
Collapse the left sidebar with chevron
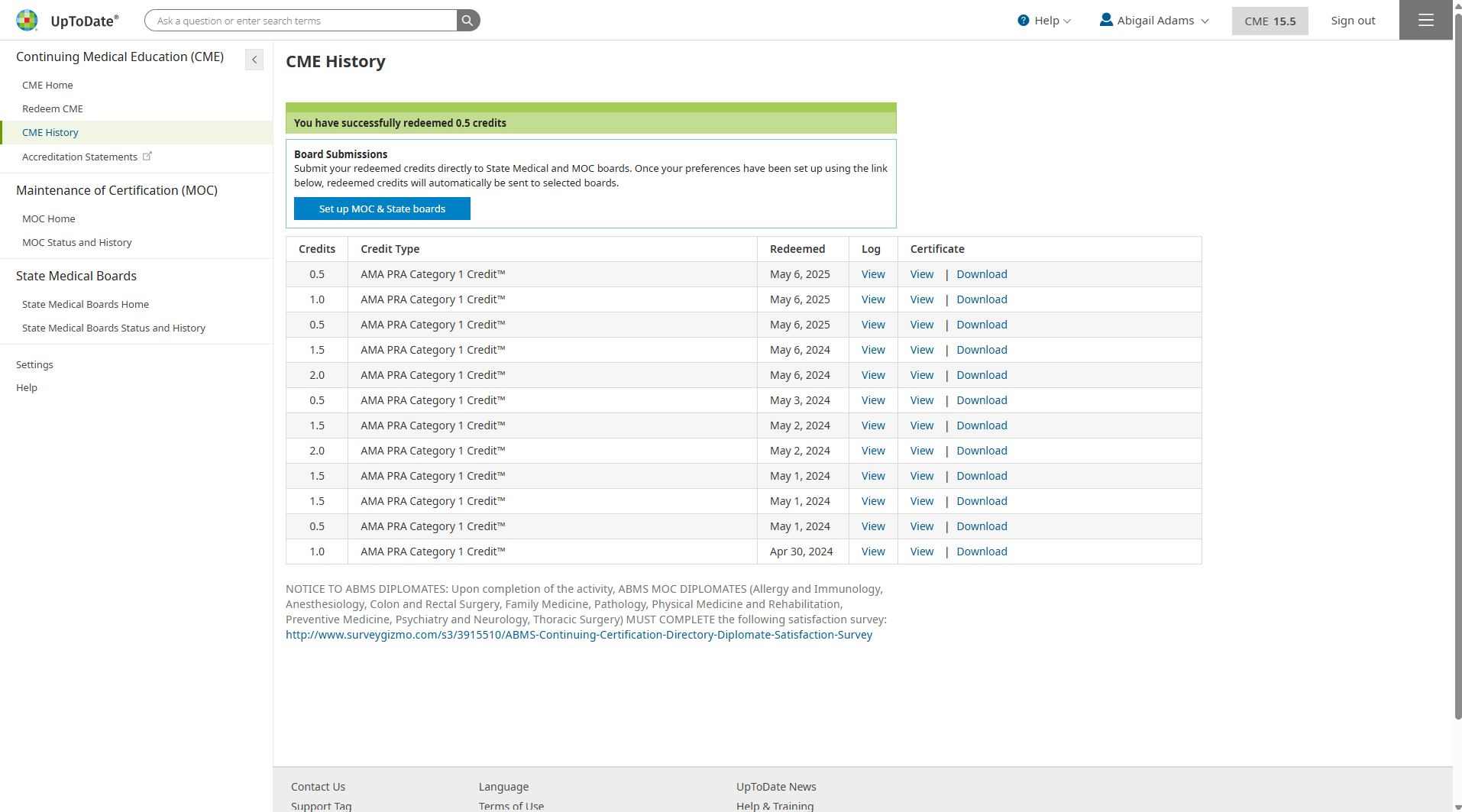(254, 60)
